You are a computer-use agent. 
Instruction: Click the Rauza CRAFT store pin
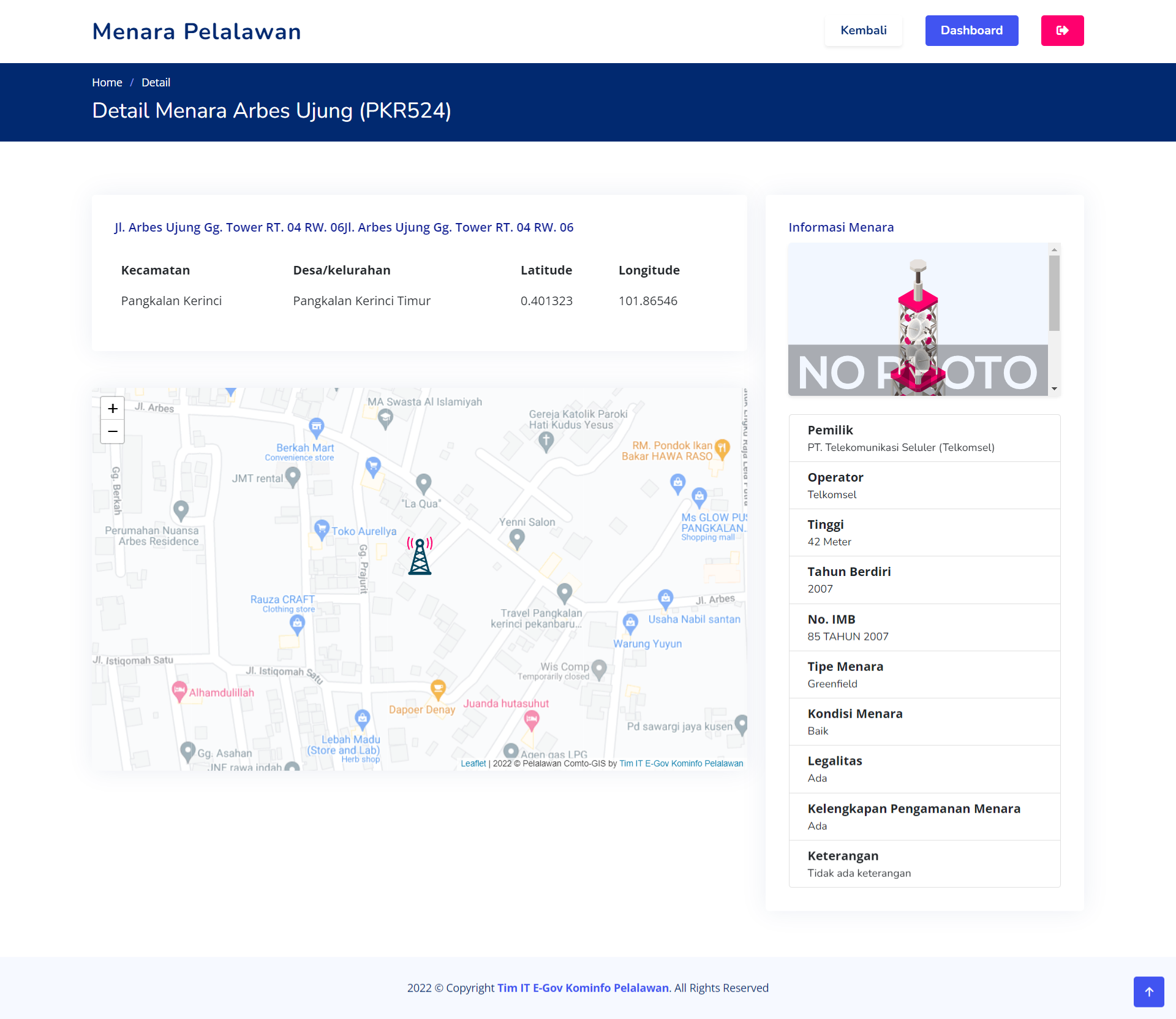(x=297, y=625)
